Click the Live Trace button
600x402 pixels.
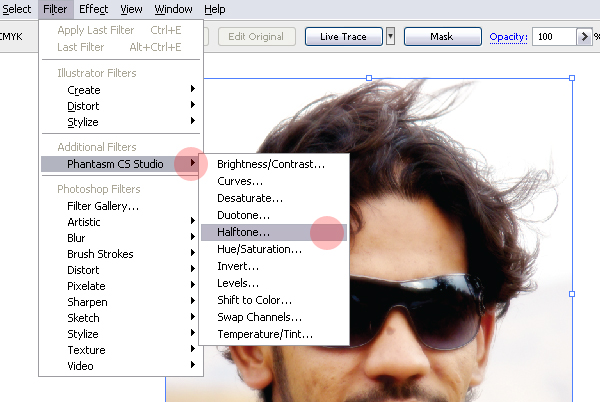(344, 37)
